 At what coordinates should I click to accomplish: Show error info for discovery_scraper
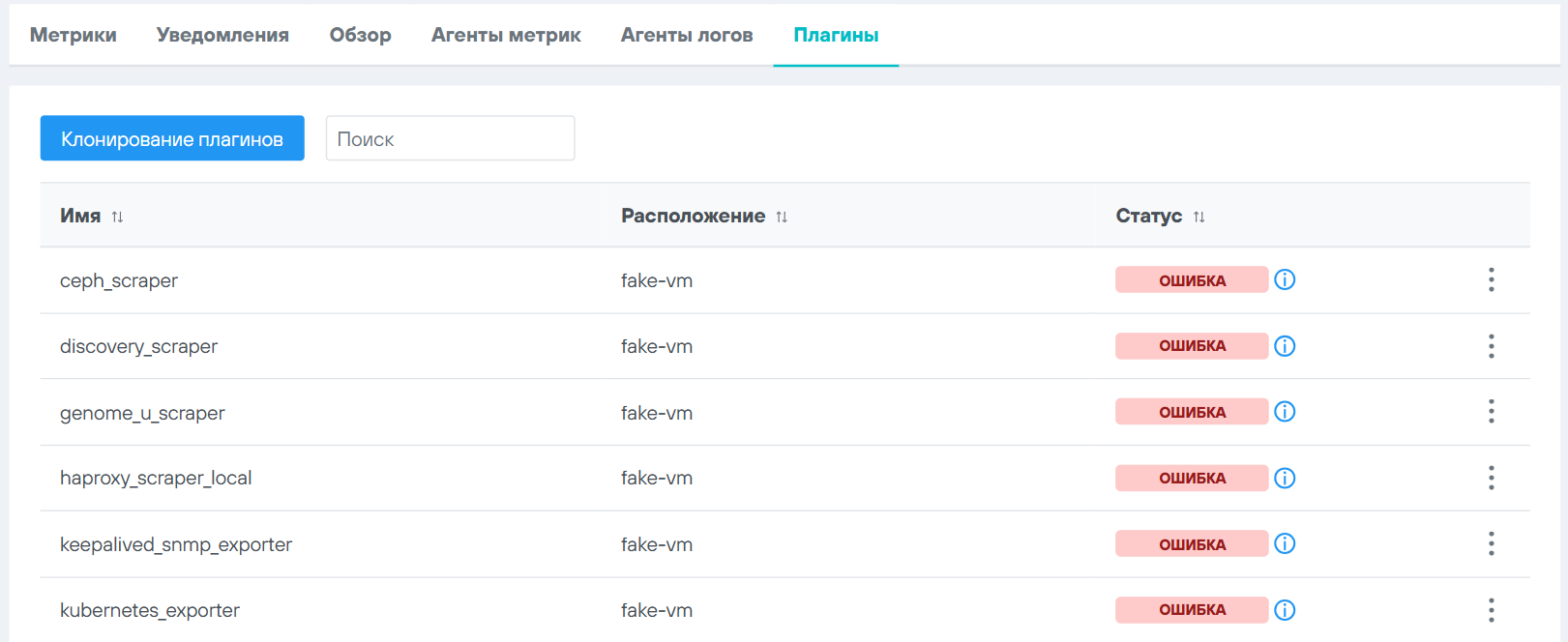click(1285, 346)
